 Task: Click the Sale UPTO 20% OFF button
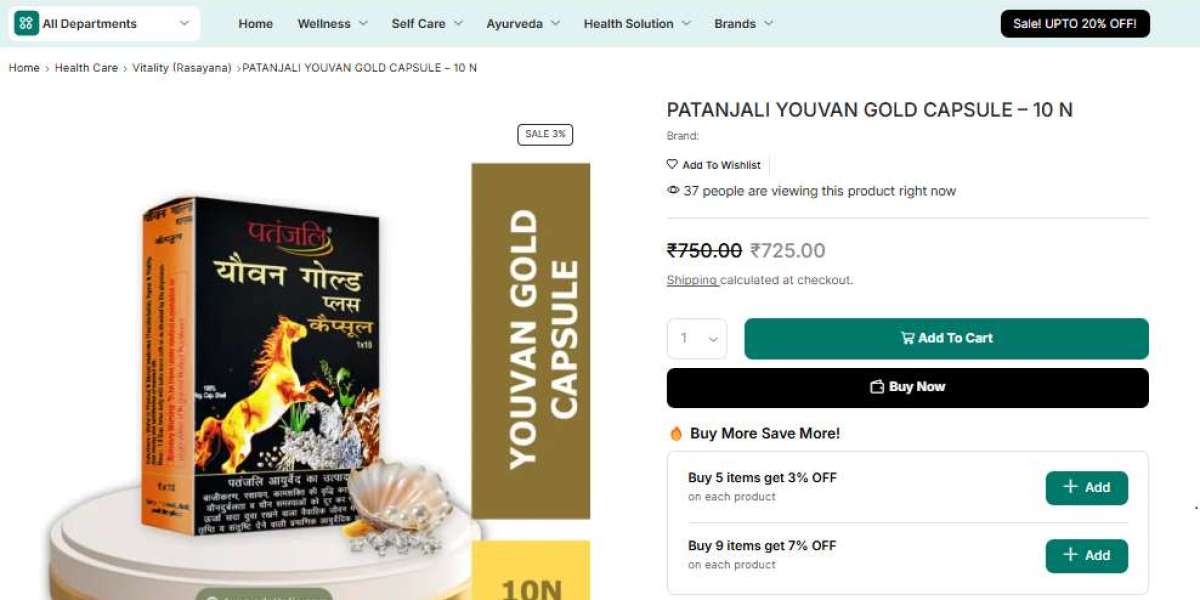(1075, 24)
